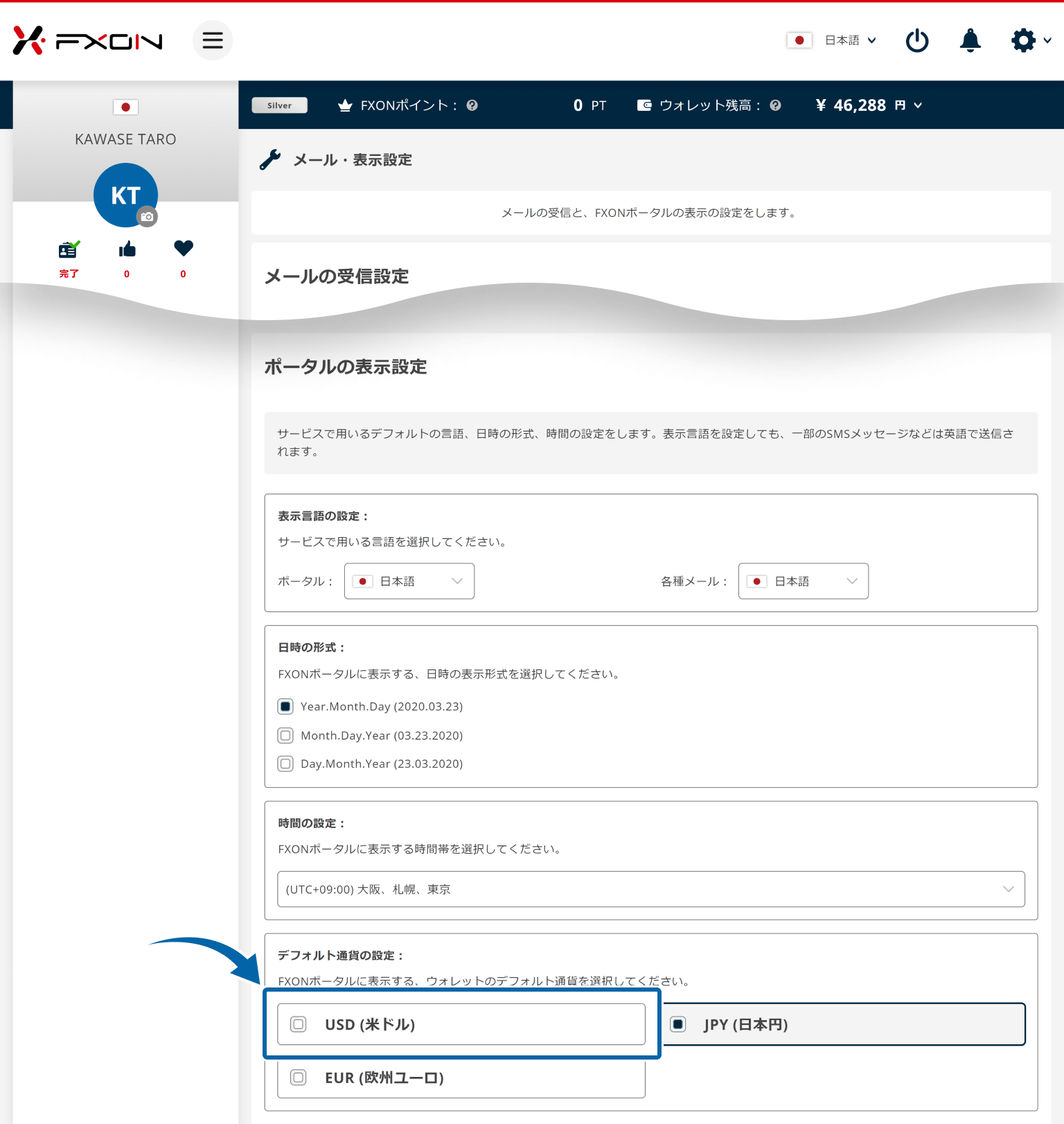
Task: Open the hamburger menu
Action: coord(213,40)
